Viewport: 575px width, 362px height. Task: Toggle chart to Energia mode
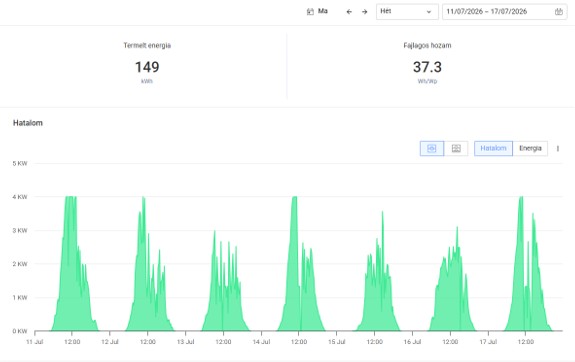coord(530,149)
